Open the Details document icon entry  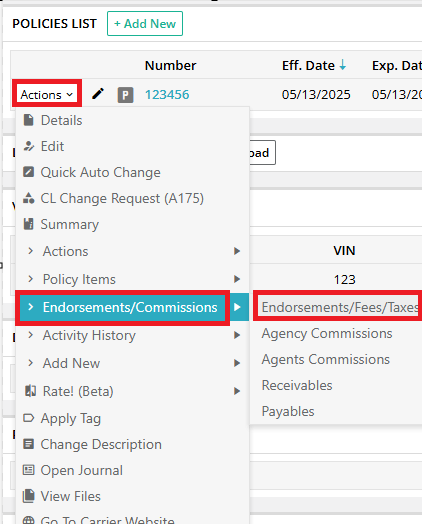29,120
